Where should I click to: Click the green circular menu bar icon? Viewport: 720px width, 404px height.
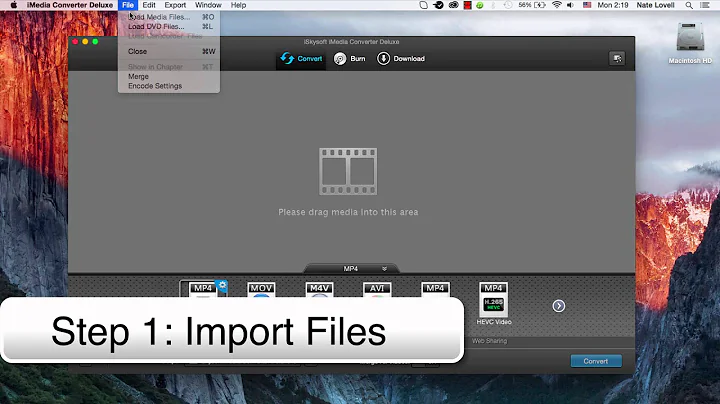click(480, 5)
